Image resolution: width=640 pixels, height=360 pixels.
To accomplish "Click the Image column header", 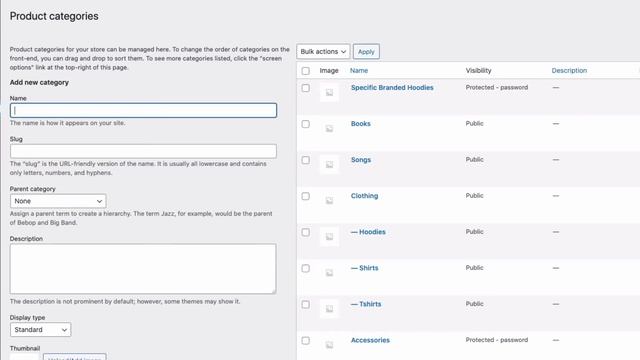I will pyautogui.click(x=329, y=70).
